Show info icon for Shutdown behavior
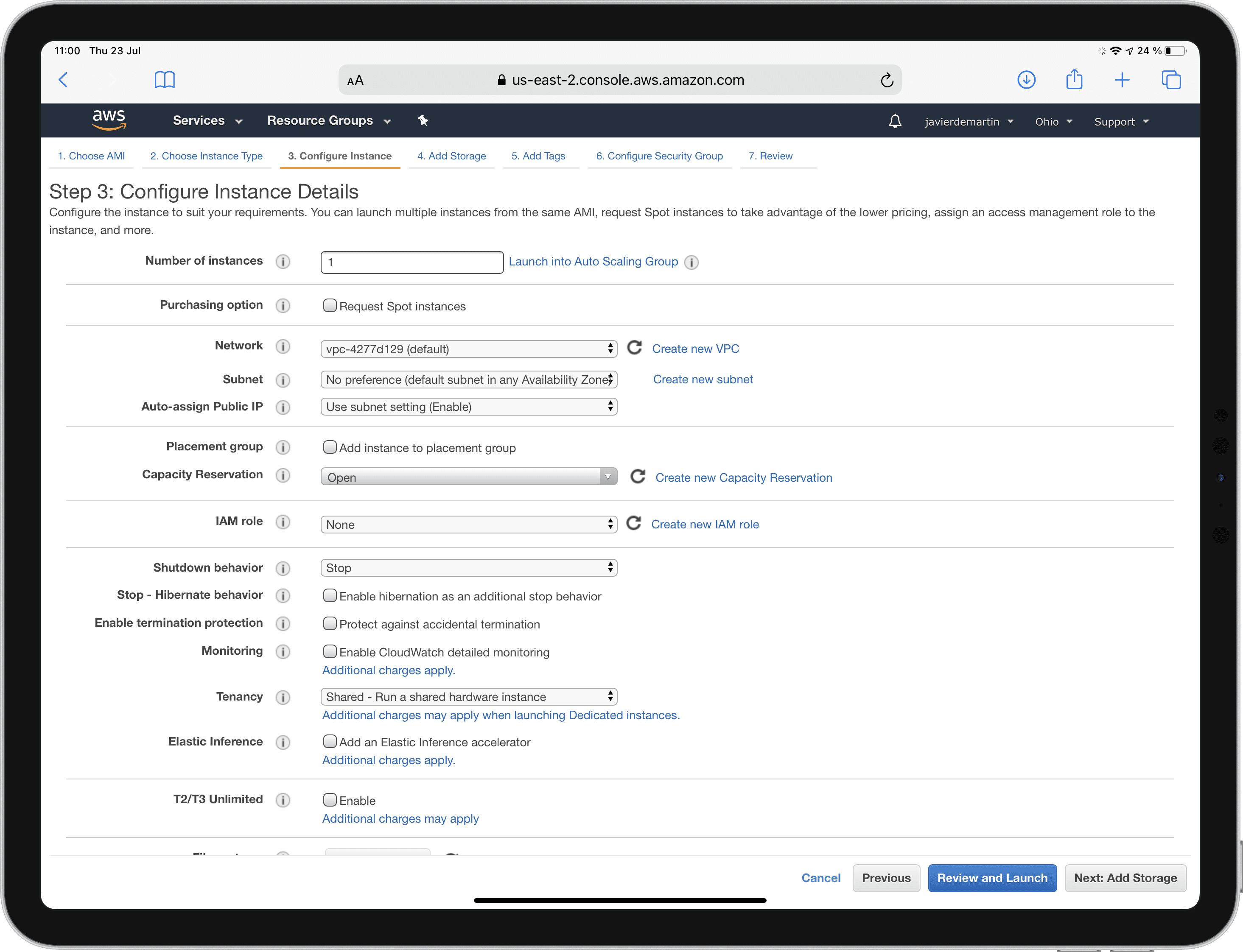The width and height of the screenshot is (1243, 952). [x=283, y=568]
